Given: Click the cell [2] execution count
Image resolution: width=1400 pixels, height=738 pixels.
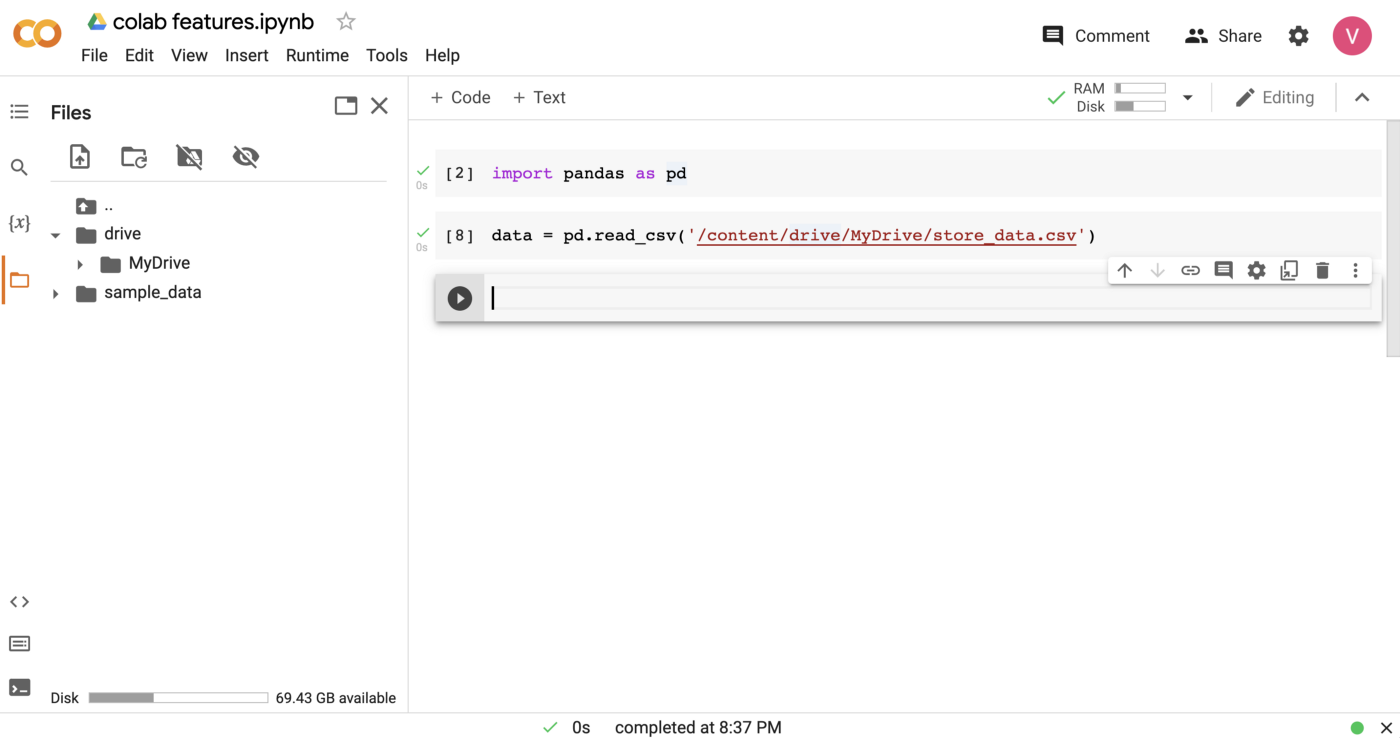Looking at the screenshot, I should 460,174.
